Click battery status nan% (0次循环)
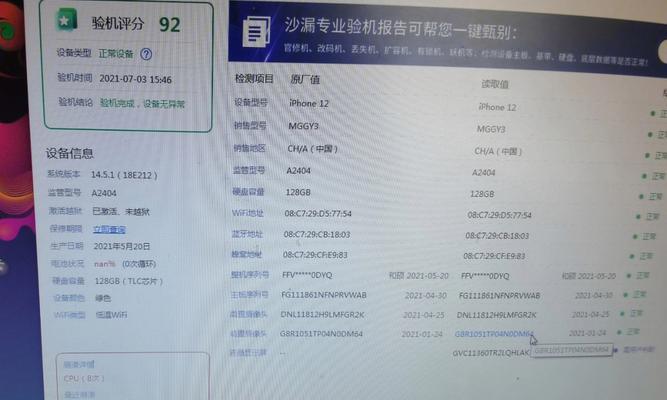 (125, 264)
